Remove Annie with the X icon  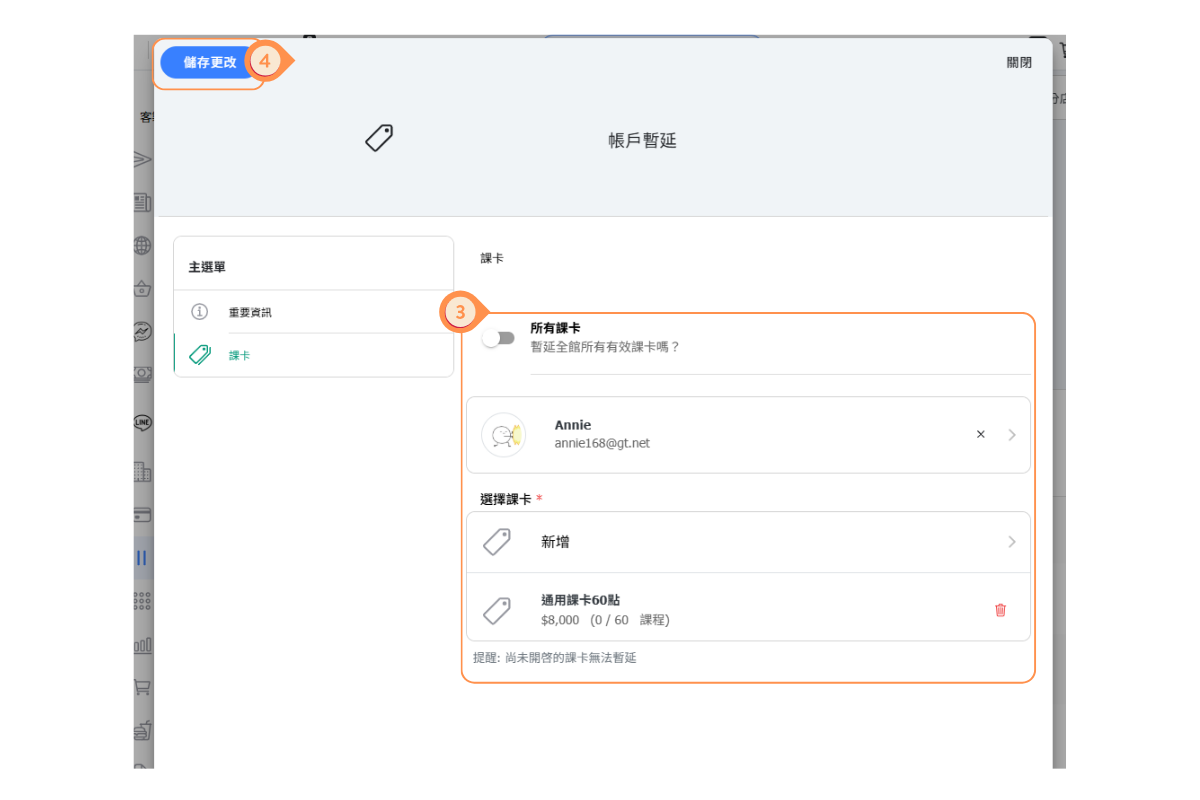pos(980,435)
